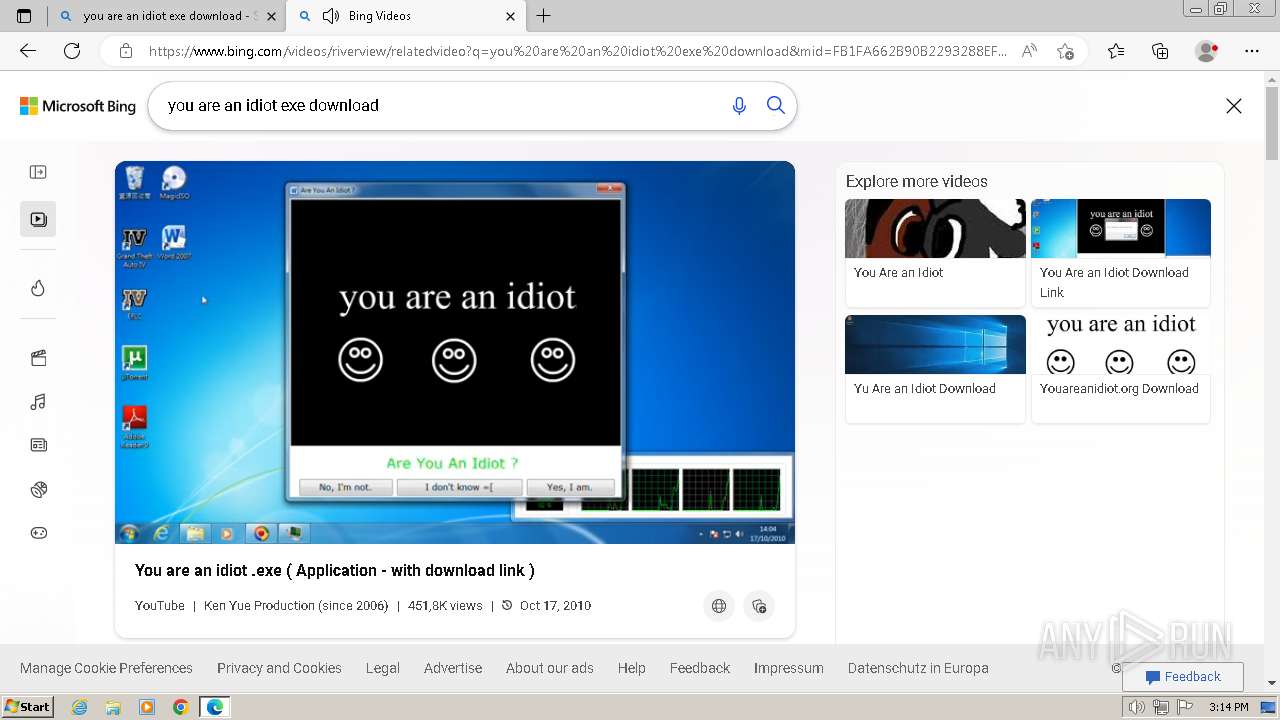This screenshot has height=720, width=1280.
Task: Open the Legal footer link
Action: pos(383,668)
